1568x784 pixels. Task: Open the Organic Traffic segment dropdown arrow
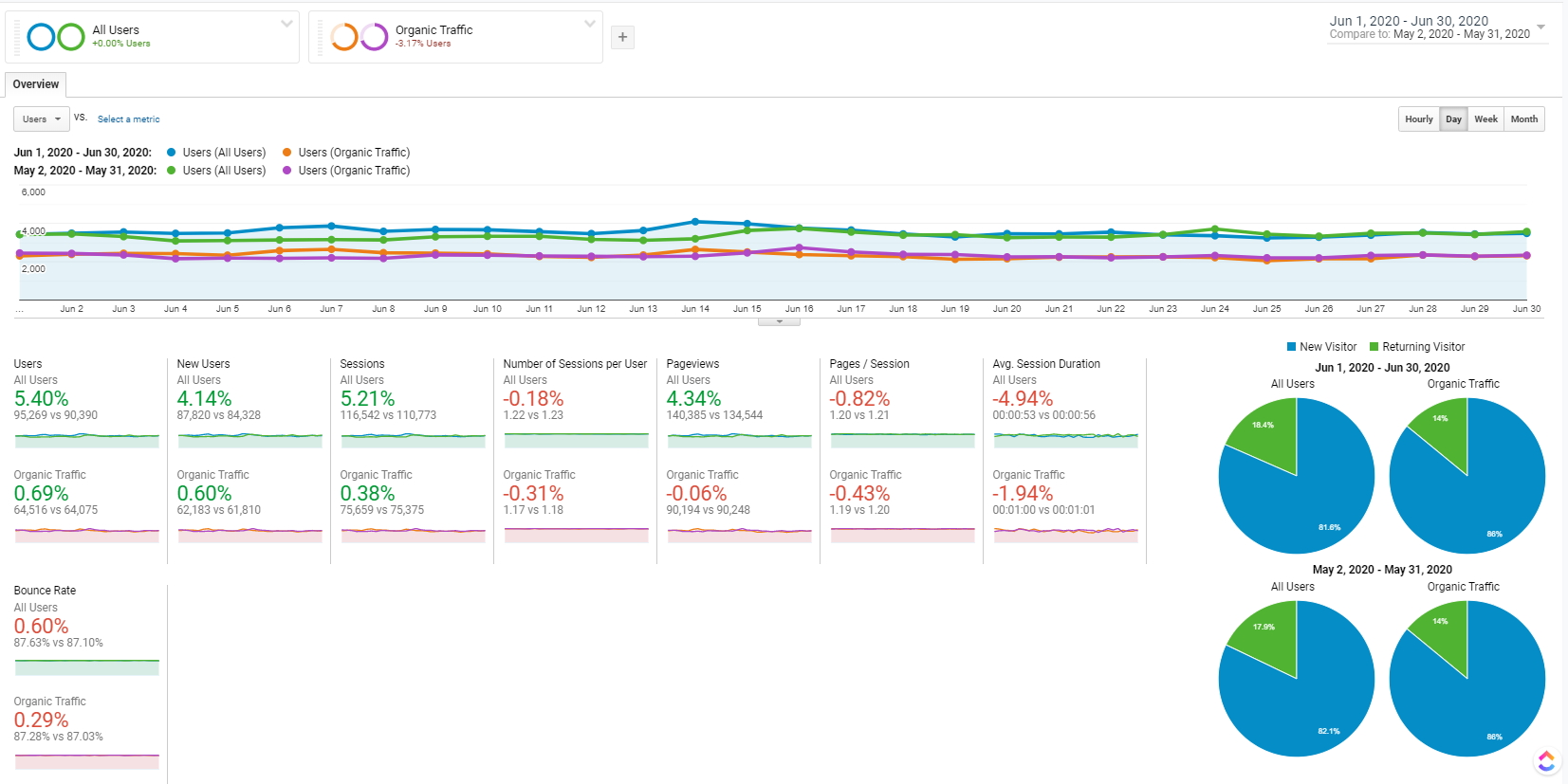[x=590, y=24]
